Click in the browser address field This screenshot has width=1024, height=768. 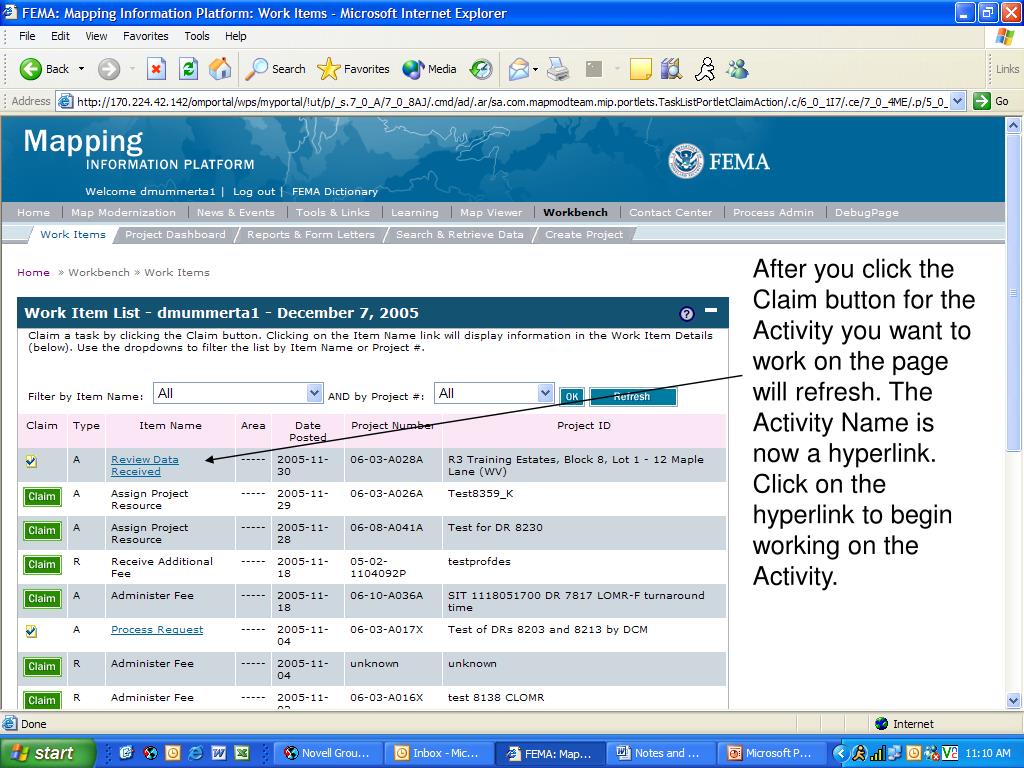click(x=511, y=101)
